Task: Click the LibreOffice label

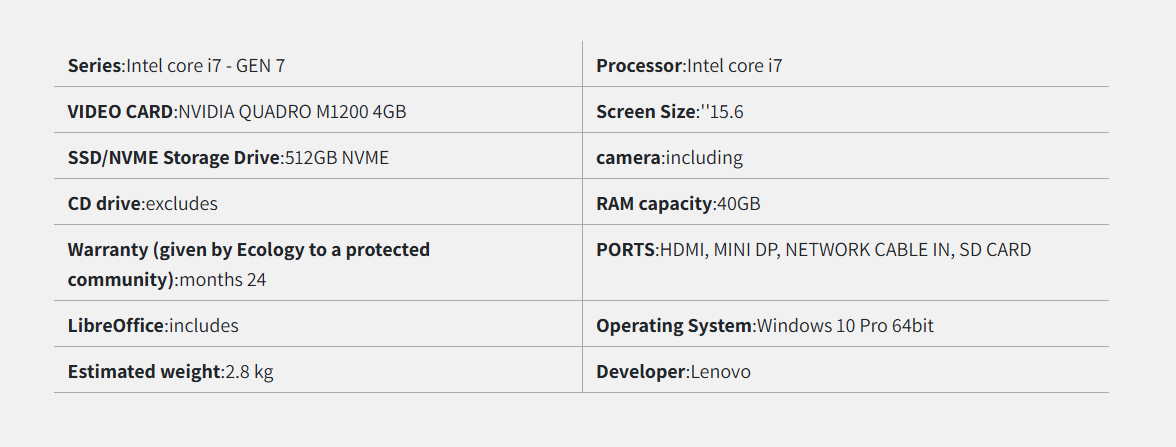Action: (116, 326)
